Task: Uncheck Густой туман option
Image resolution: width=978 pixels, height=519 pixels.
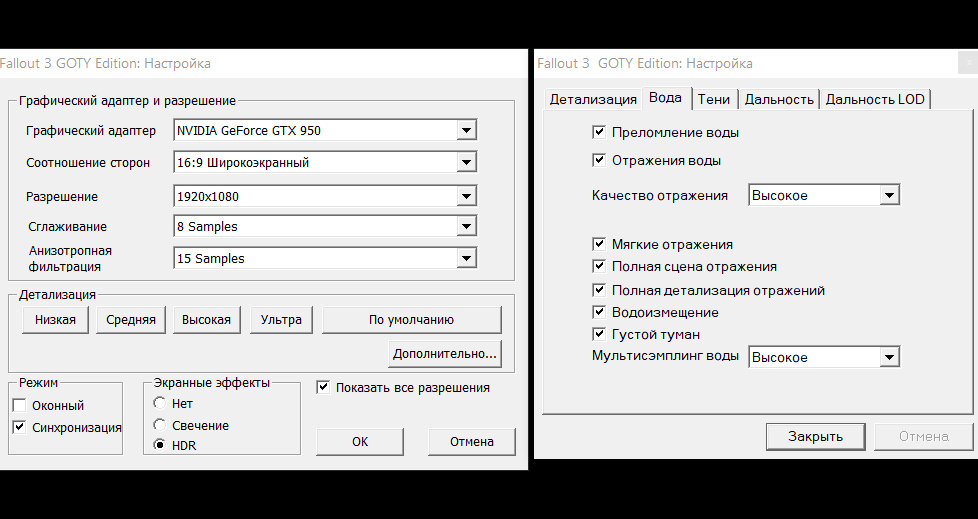Action: tap(599, 334)
